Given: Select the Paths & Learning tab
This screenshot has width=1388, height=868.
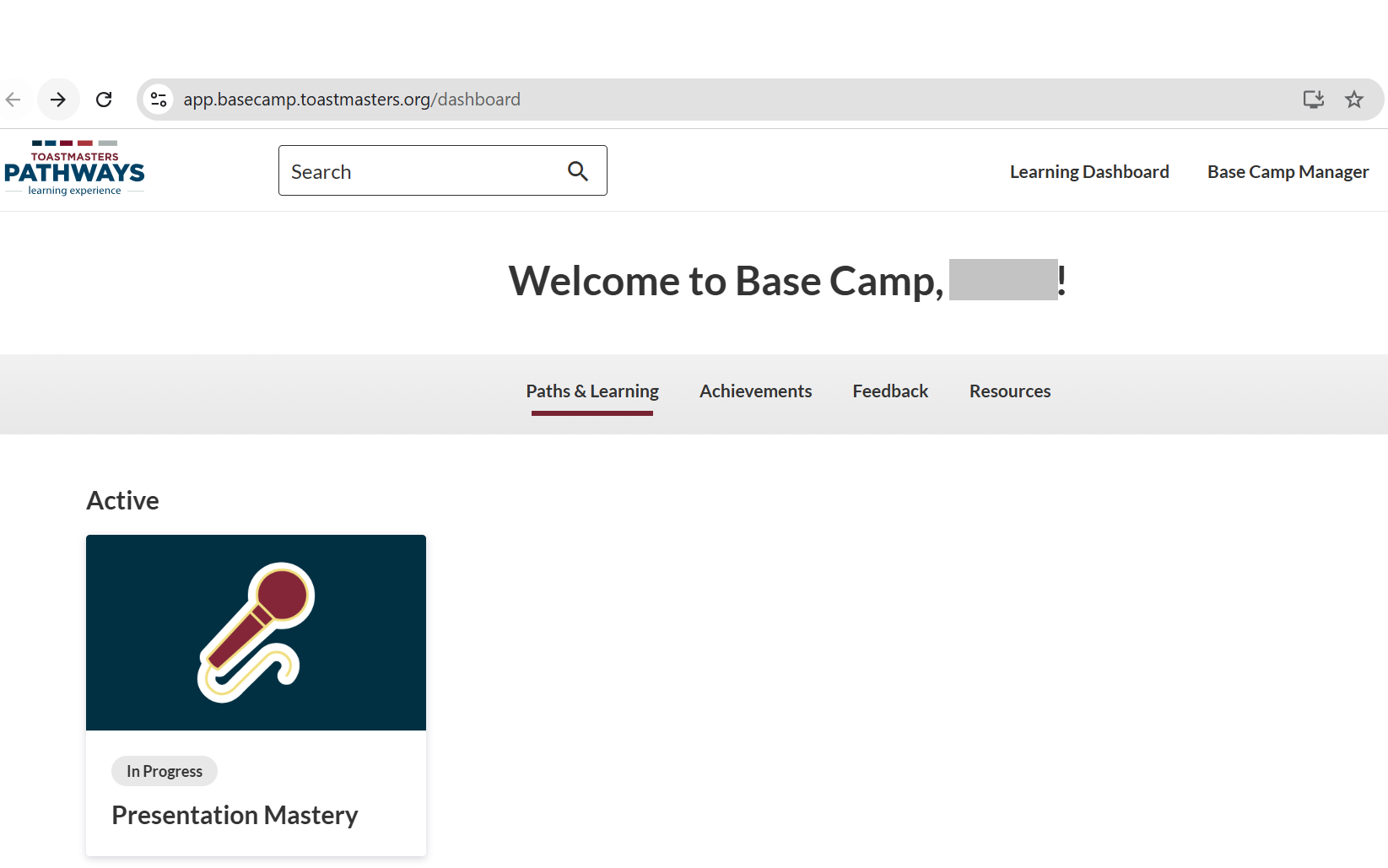Looking at the screenshot, I should pyautogui.click(x=592, y=391).
